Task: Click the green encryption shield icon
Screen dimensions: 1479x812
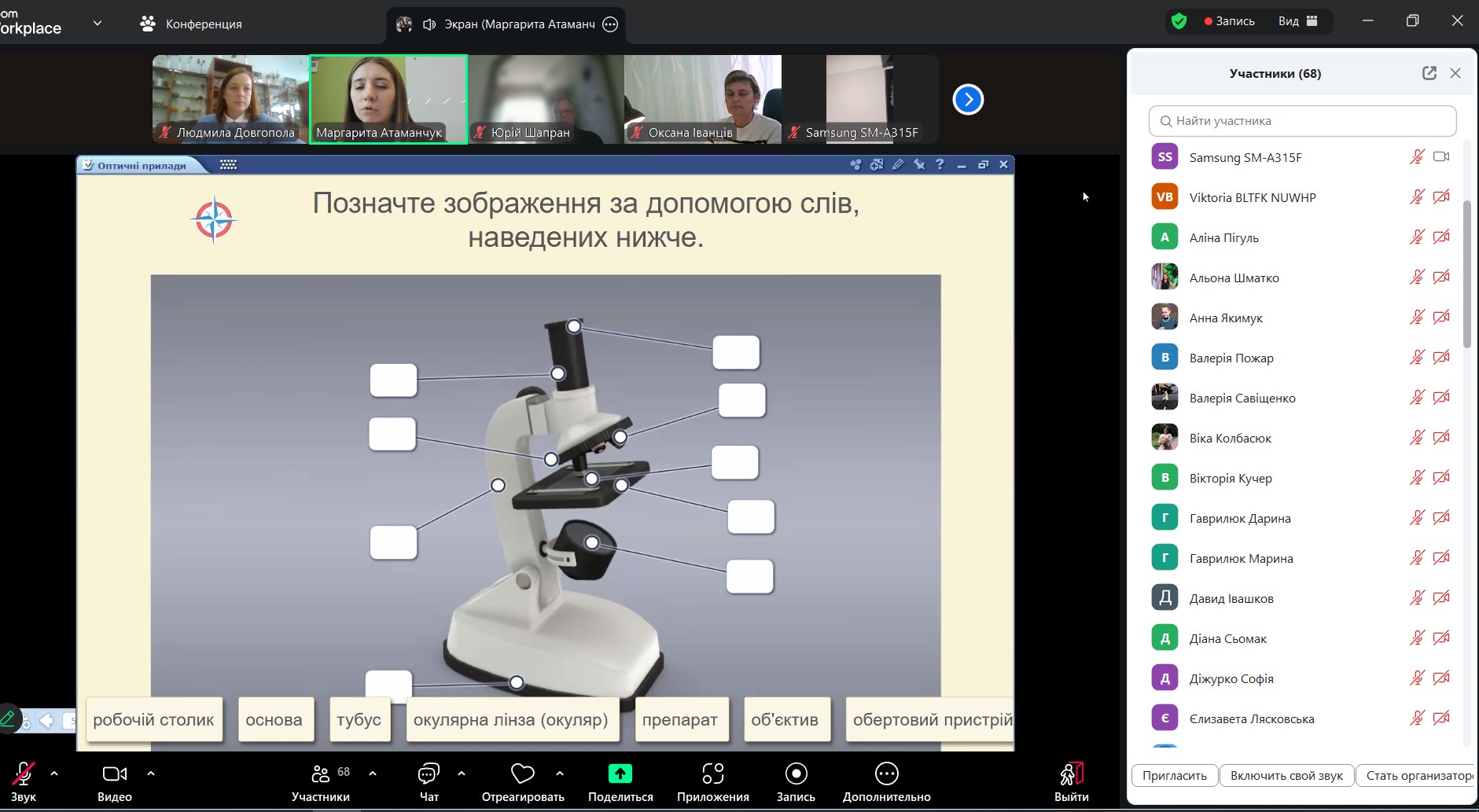Action: (1179, 21)
